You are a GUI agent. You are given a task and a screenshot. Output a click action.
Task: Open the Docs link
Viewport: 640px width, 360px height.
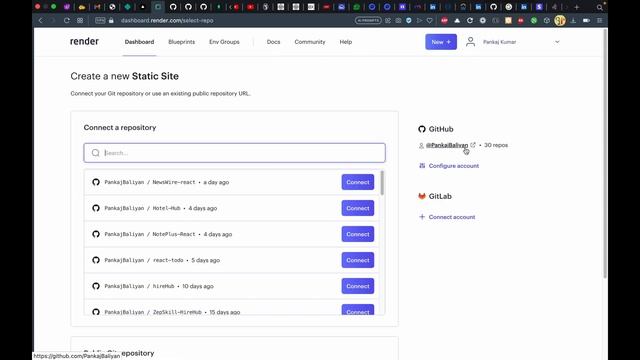273,42
